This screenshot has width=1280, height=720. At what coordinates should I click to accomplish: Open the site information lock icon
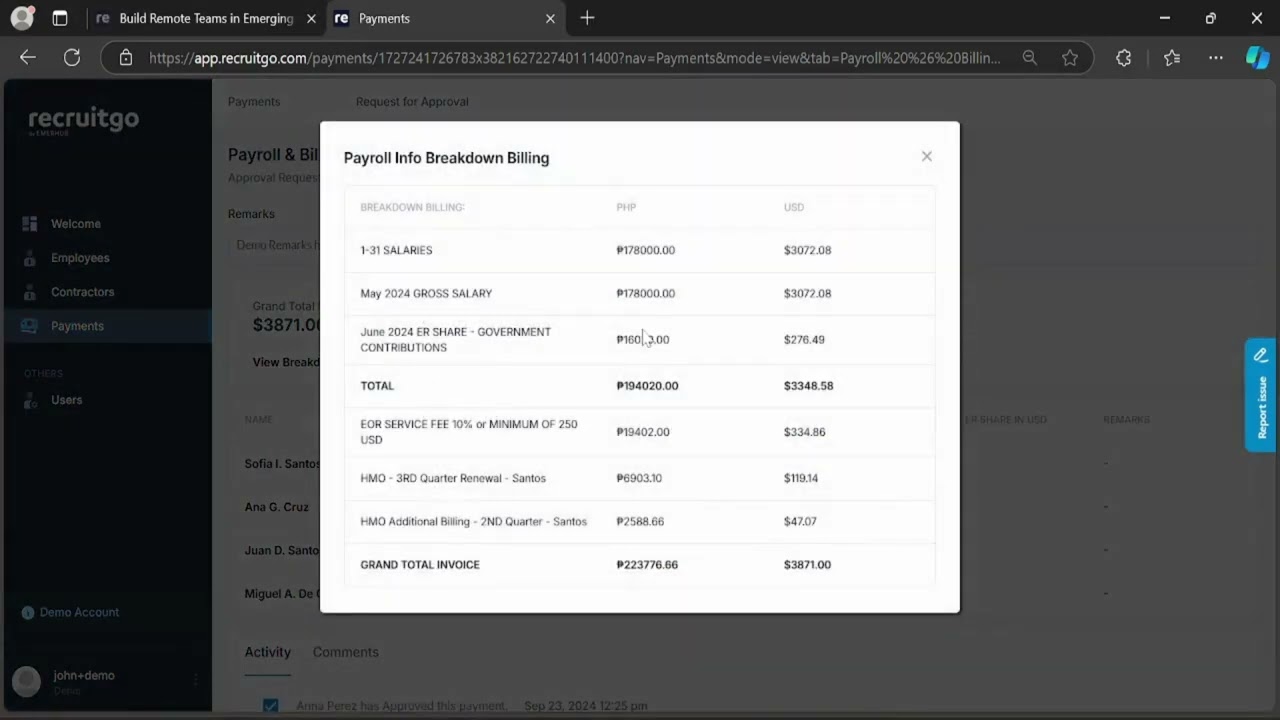[126, 58]
